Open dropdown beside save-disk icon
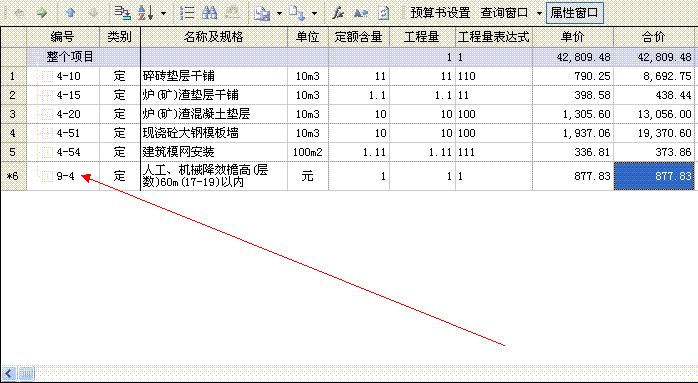Viewport: 698px width, 383px height. click(279, 13)
